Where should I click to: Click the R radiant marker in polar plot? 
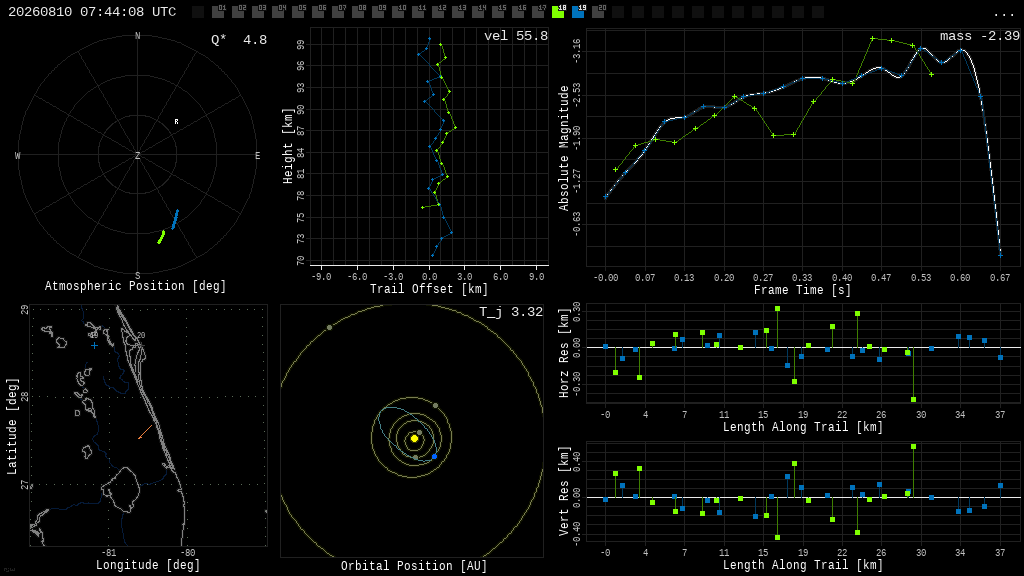pos(176,121)
